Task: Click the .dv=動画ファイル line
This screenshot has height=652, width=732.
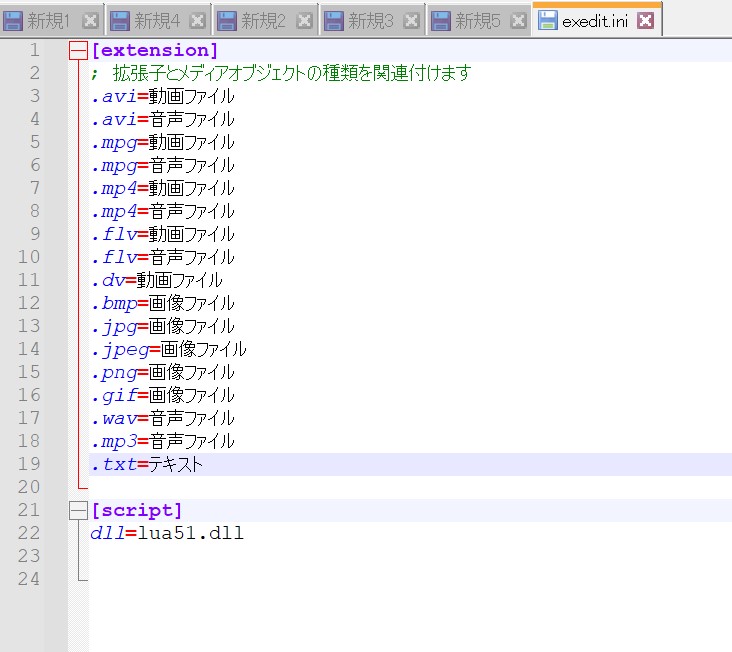Action: tap(157, 280)
